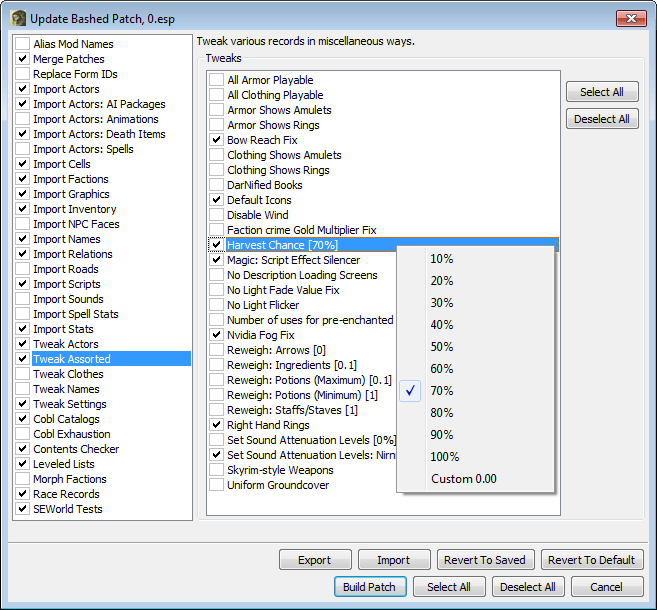
Task: Pick the 60% option
Action: 475,369
